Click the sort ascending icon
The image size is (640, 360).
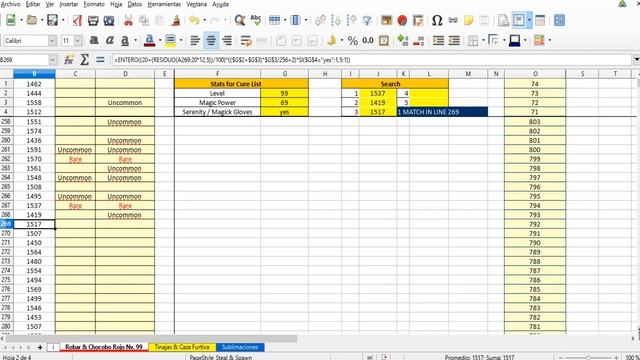pyautogui.click(x=336, y=20)
